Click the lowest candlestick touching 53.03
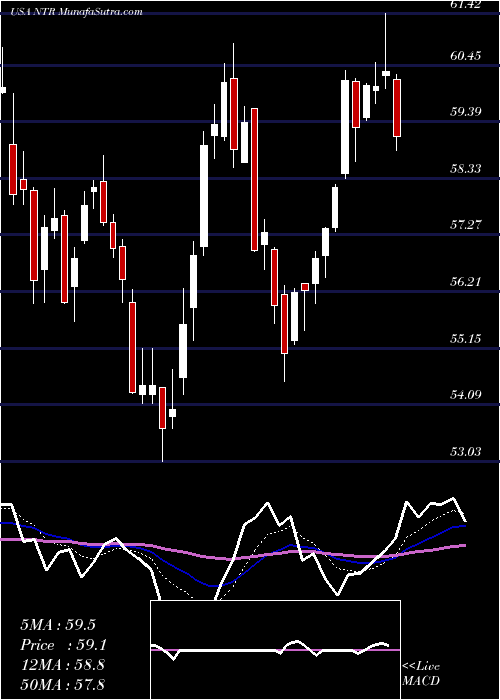The width and height of the screenshot is (500, 700). click(x=162, y=408)
